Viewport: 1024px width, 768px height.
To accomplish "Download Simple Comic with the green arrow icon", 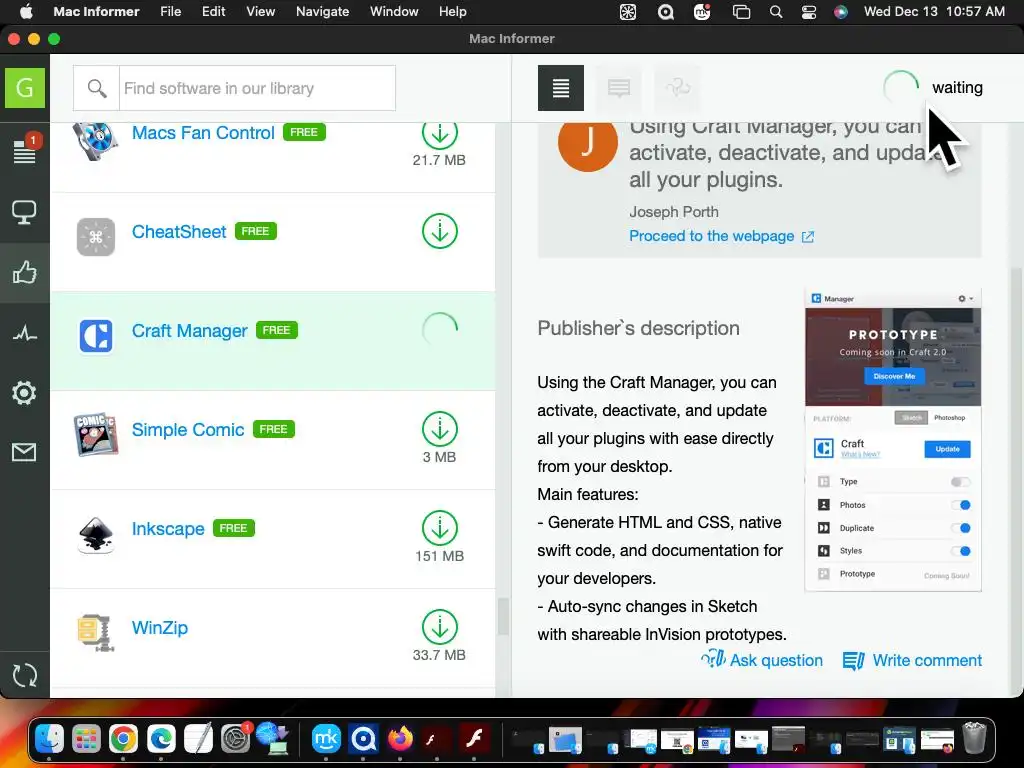I will [440, 429].
